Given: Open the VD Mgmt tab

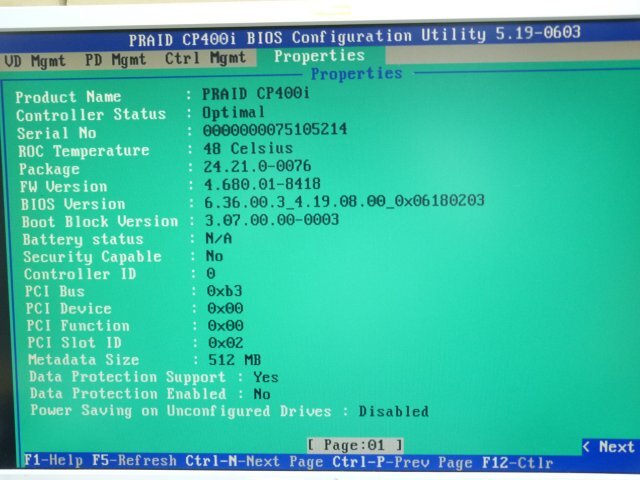Looking at the screenshot, I should [35, 61].
